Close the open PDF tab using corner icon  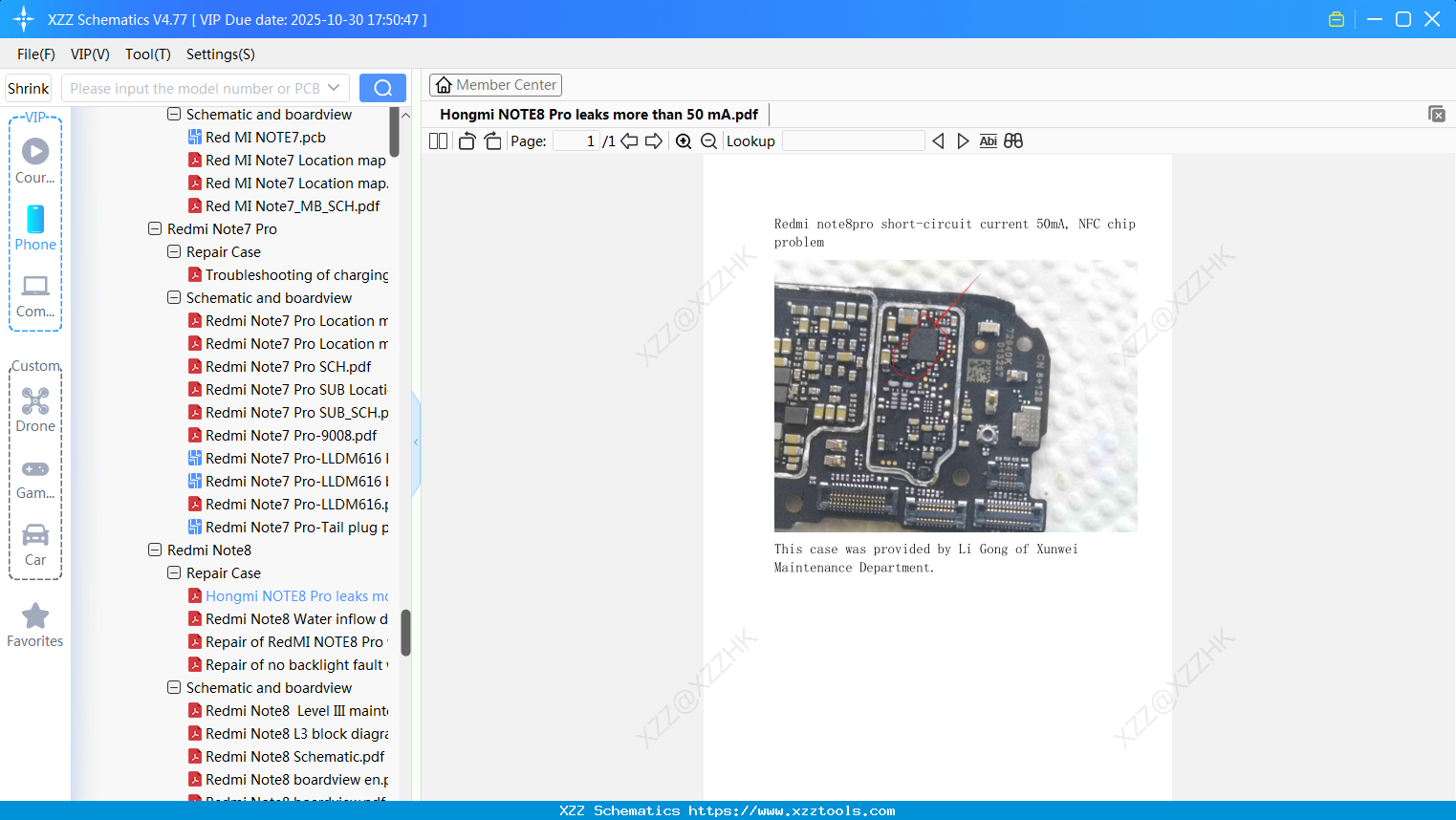coord(1437,114)
